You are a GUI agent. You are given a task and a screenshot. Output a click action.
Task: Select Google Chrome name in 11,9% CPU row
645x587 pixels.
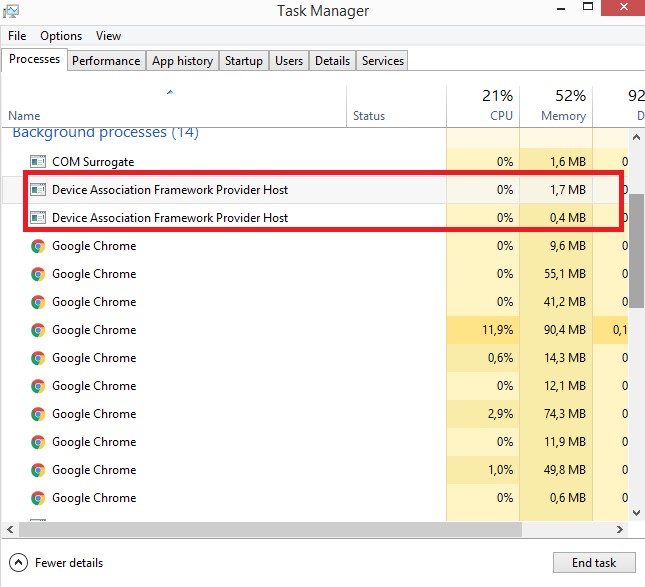coord(94,330)
